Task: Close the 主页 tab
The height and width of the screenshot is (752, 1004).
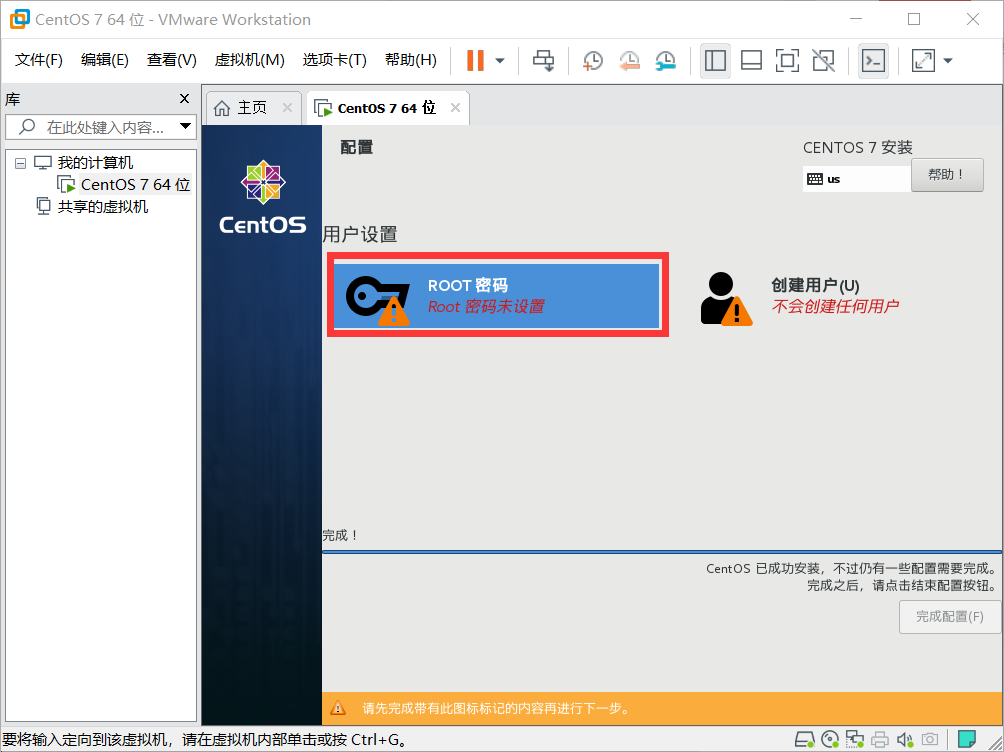Action: coord(287,108)
